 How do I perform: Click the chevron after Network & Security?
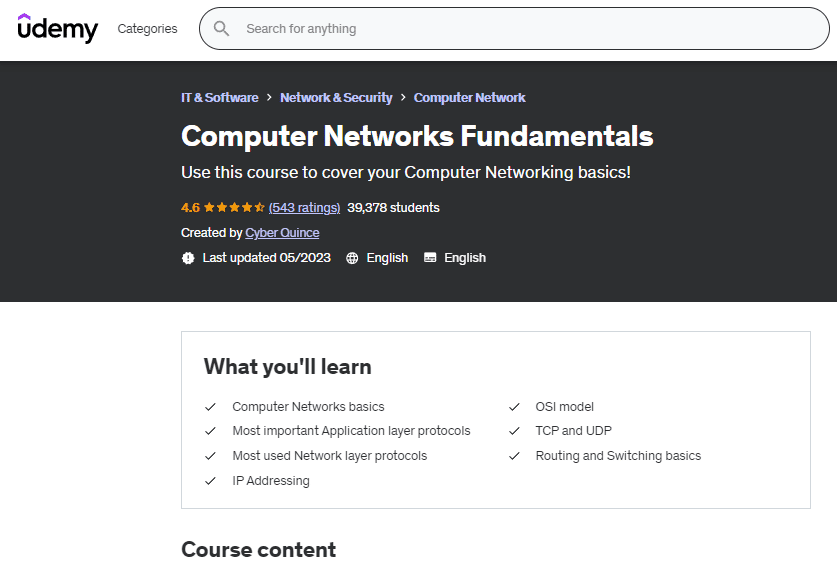[x=403, y=98]
